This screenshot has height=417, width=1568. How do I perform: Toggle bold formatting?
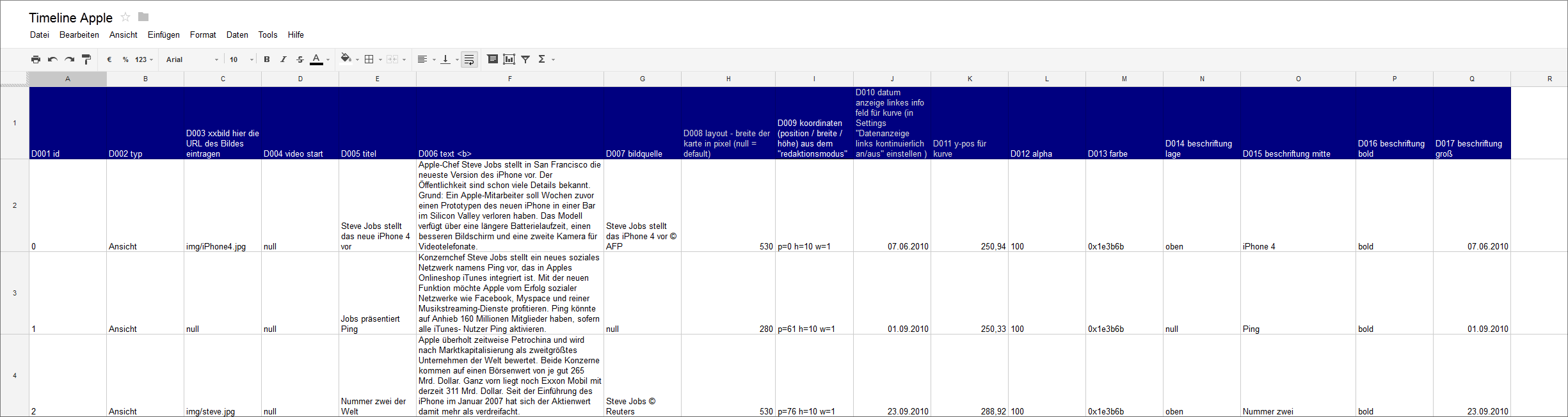(267, 59)
